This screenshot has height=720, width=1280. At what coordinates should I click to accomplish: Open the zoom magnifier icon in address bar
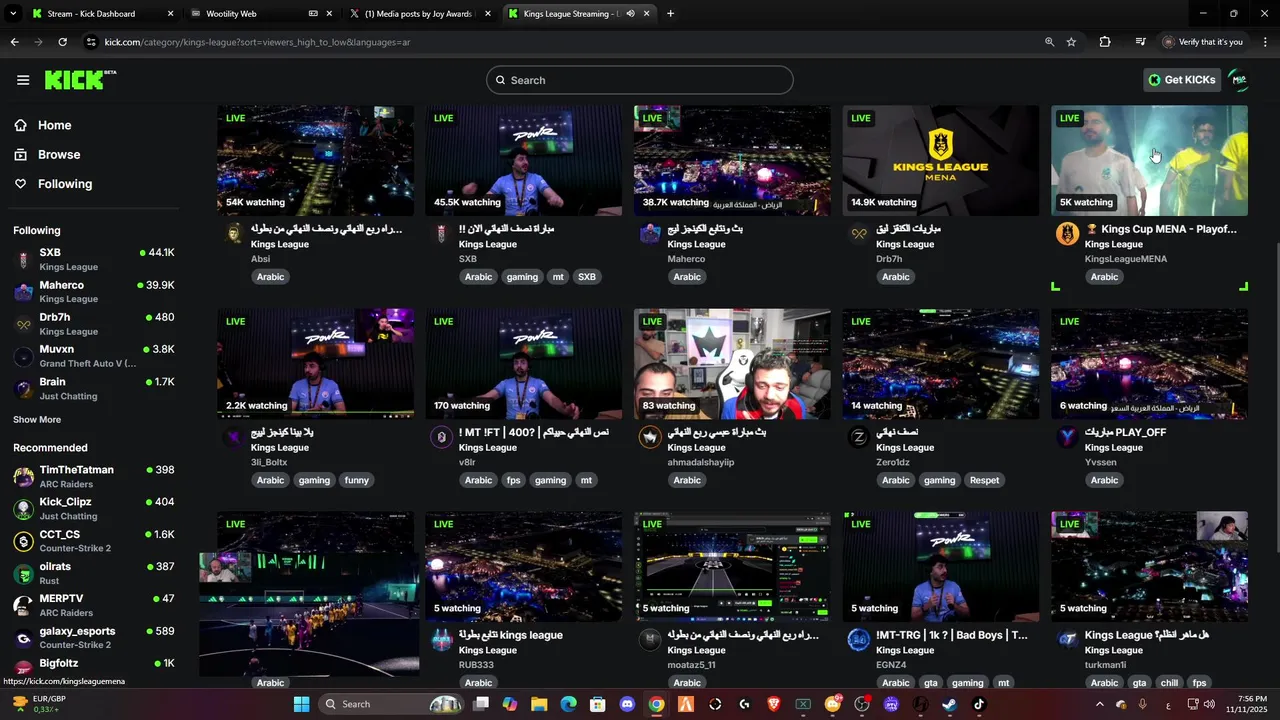tap(1049, 42)
